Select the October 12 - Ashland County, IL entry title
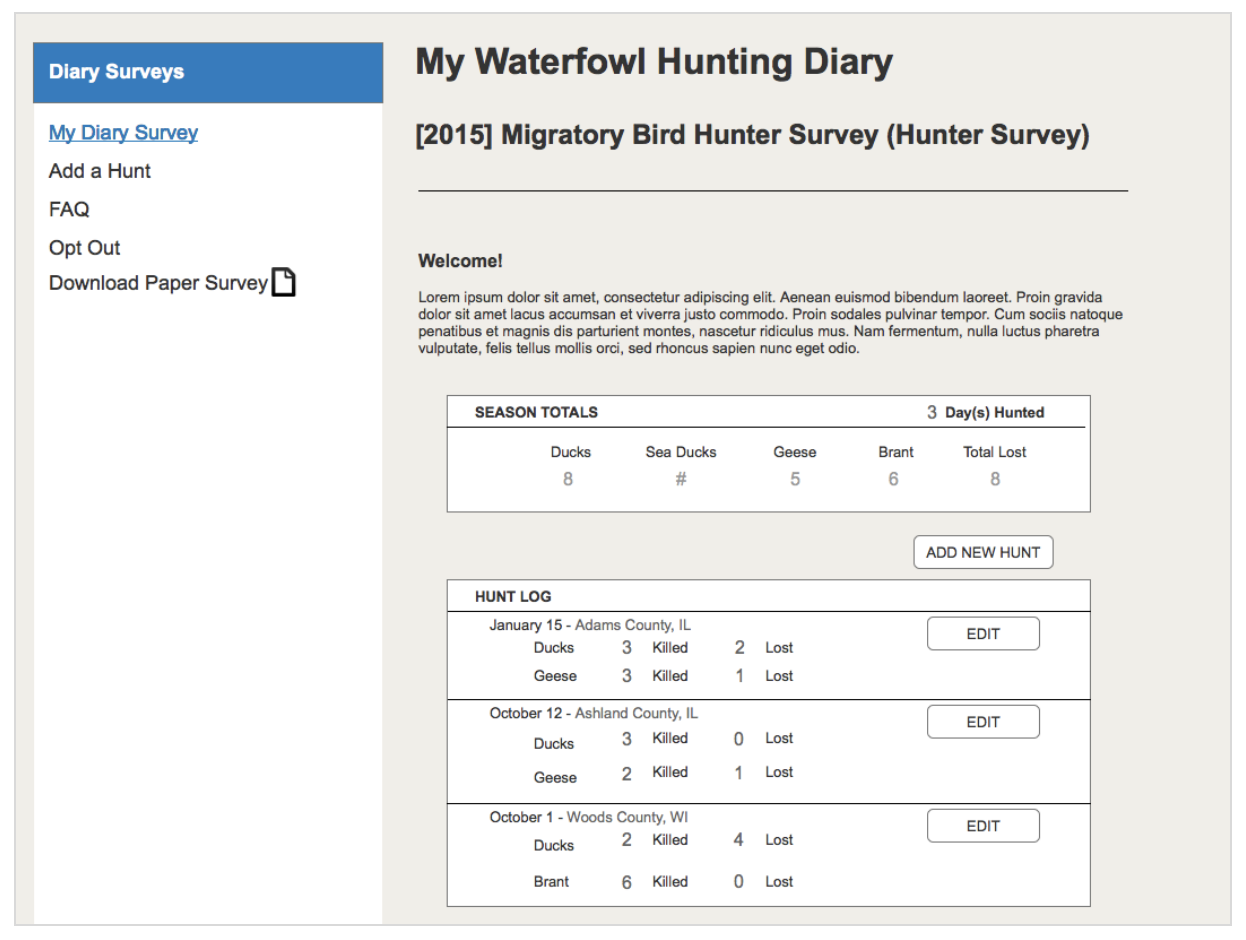 click(593, 713)
